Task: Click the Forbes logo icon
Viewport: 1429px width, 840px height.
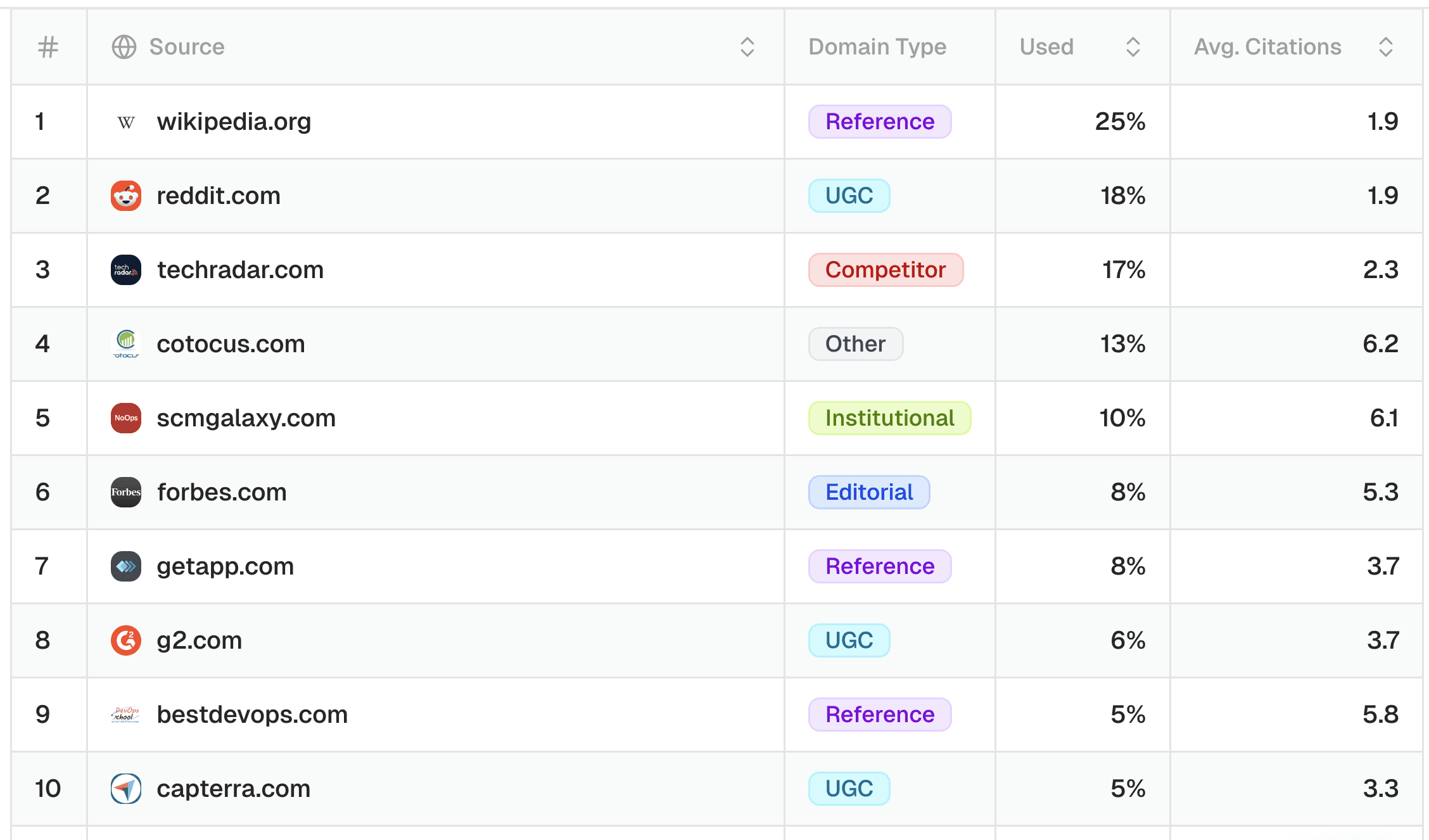Action: [x=126, y=492]
